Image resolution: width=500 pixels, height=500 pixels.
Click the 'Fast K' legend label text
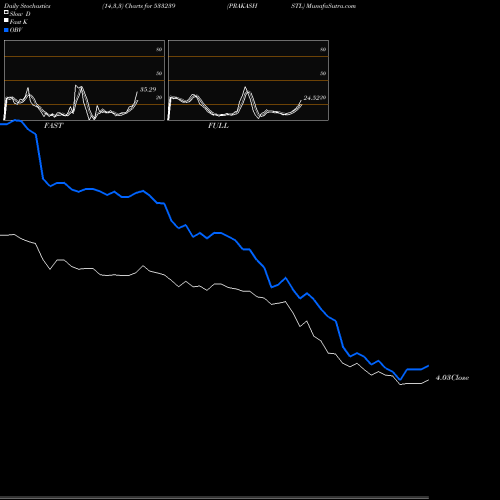pyautogui.click(x=19, y=22)
